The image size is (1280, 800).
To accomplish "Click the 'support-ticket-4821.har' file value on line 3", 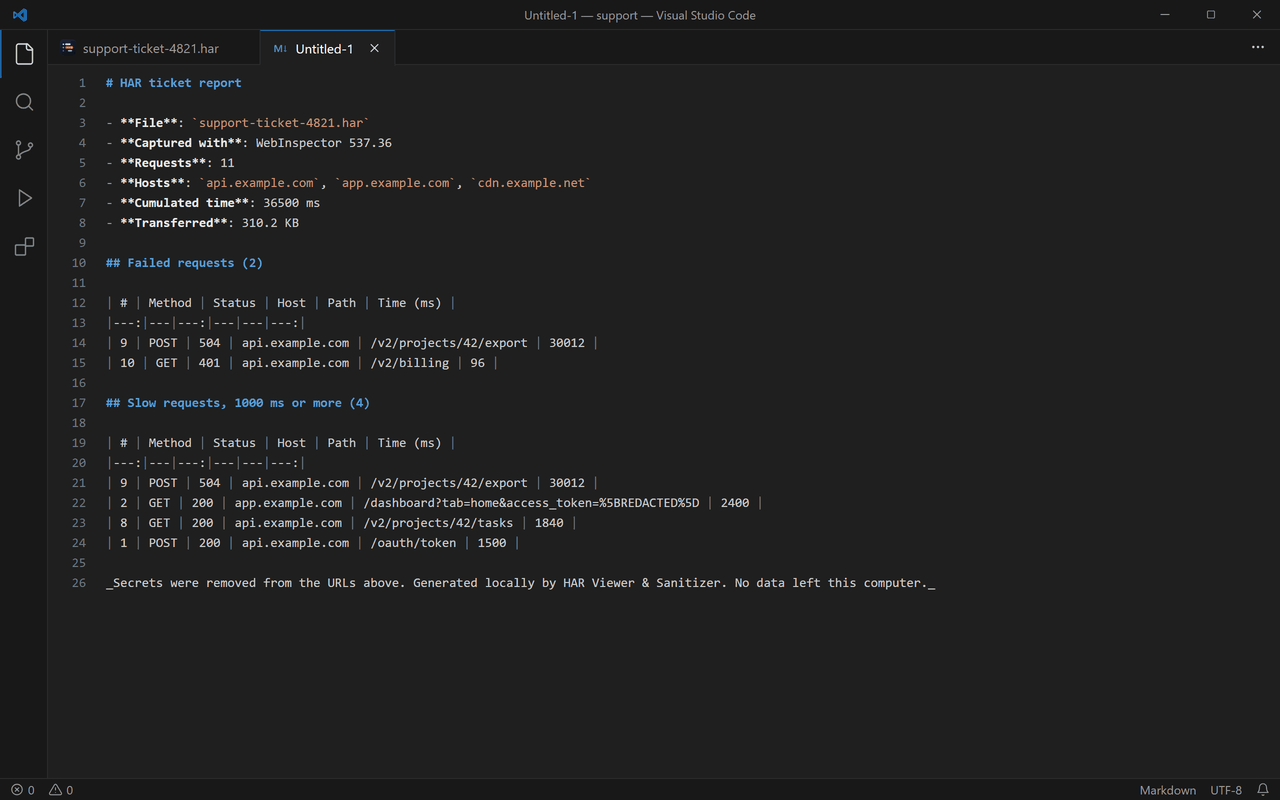I will [x=281, y=123].
